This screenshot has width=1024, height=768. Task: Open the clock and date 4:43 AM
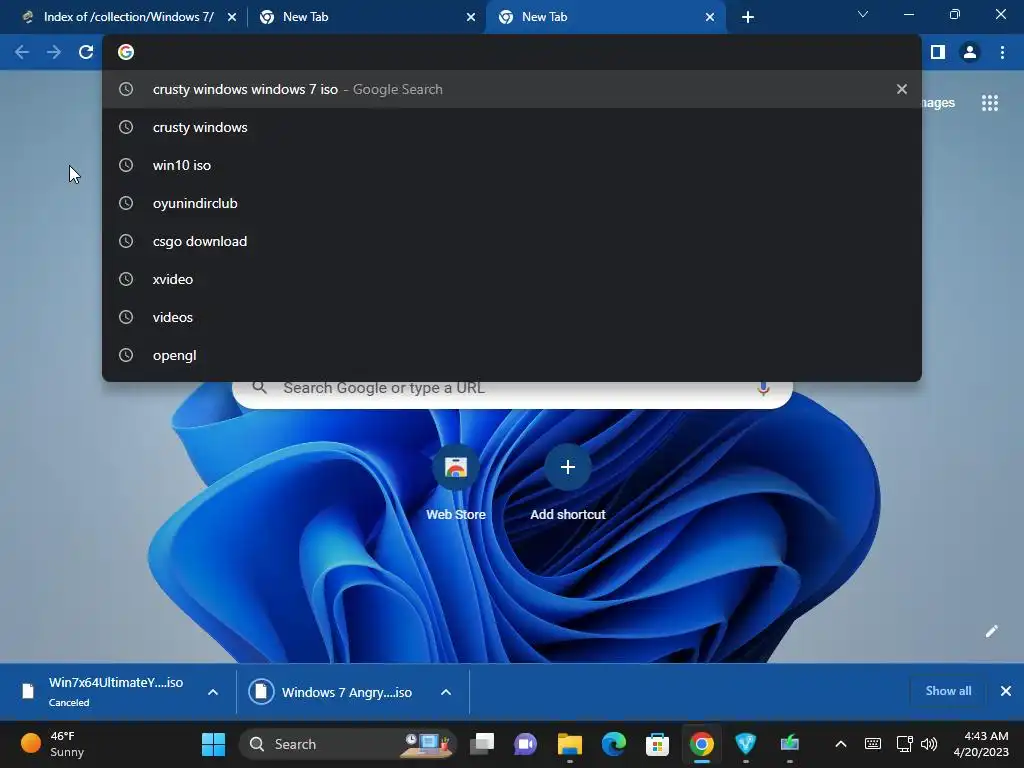coord(981,744)
